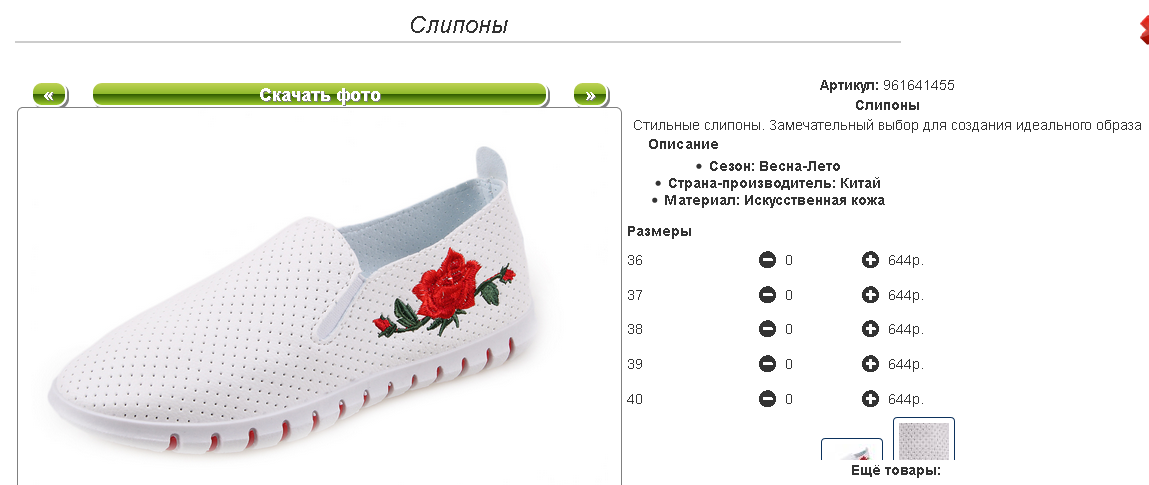The image size is (1149, 485).
Task: Add one pair of size 37
Action: point(870,295)
